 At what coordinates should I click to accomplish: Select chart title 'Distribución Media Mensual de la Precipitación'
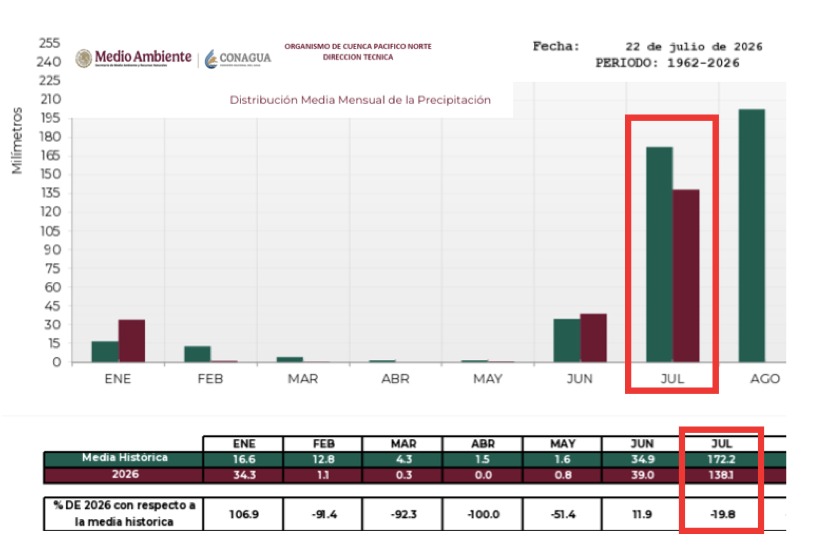(360, 100)
